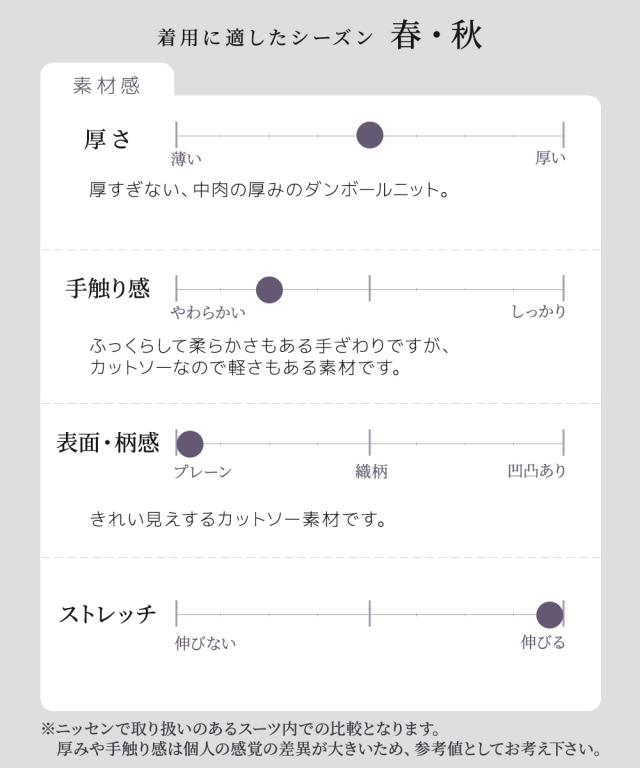Click the 厚さ slider's purple handle

coord(370,134)
